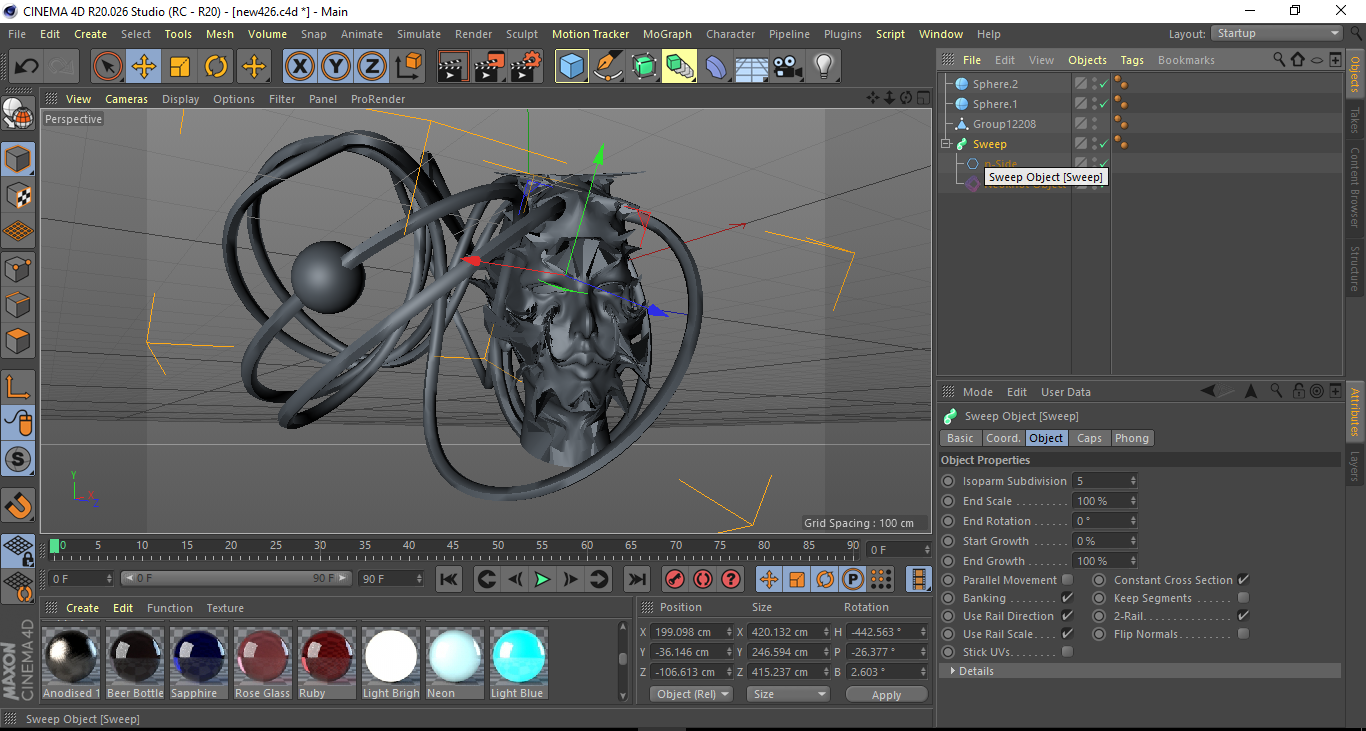This screenshot has width=1366, height=731.
Task: Activate the Scale tool
Action: [x=180, y=67]
